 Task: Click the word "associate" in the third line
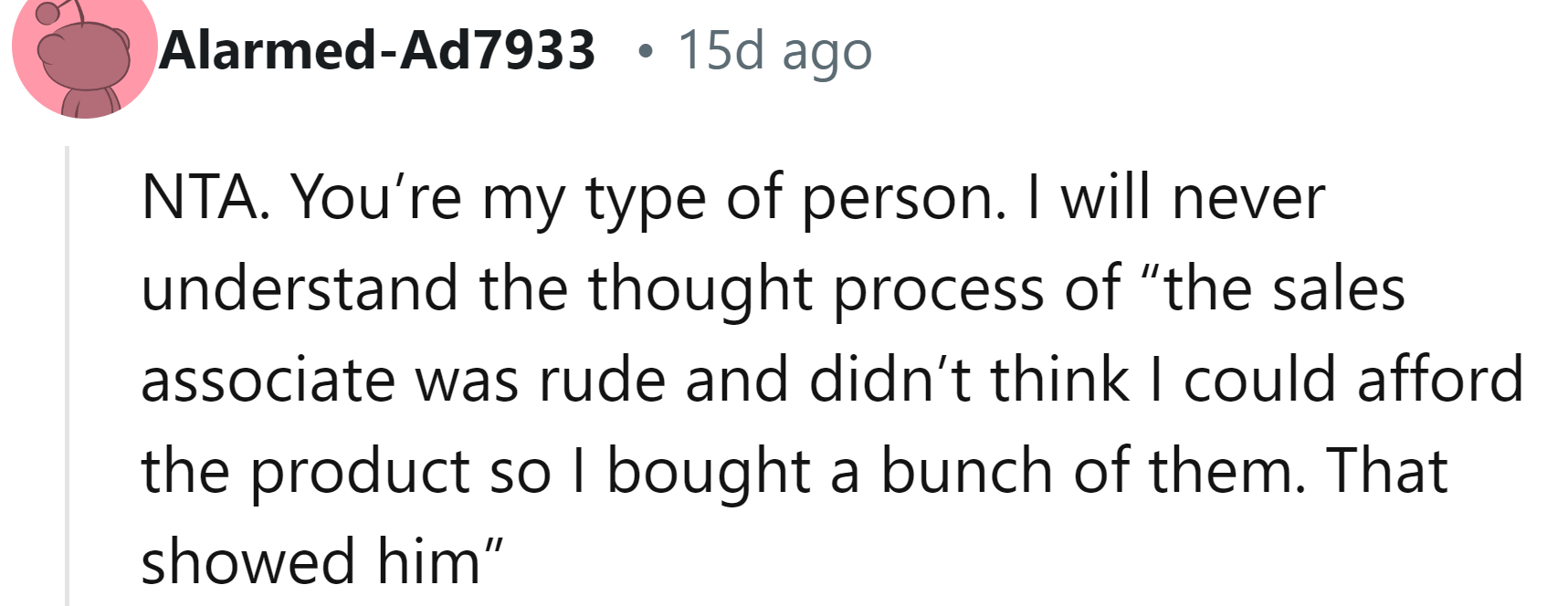(x=268, y=380)
